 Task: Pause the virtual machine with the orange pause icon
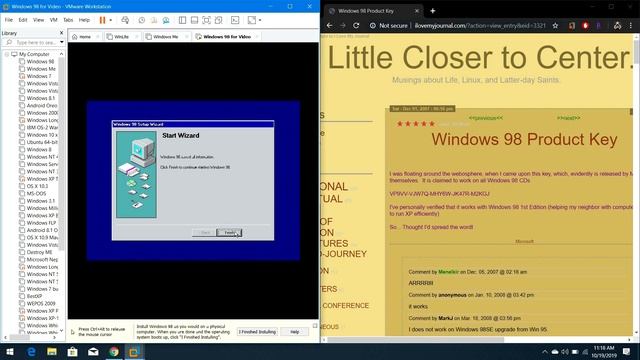point(102,20)
